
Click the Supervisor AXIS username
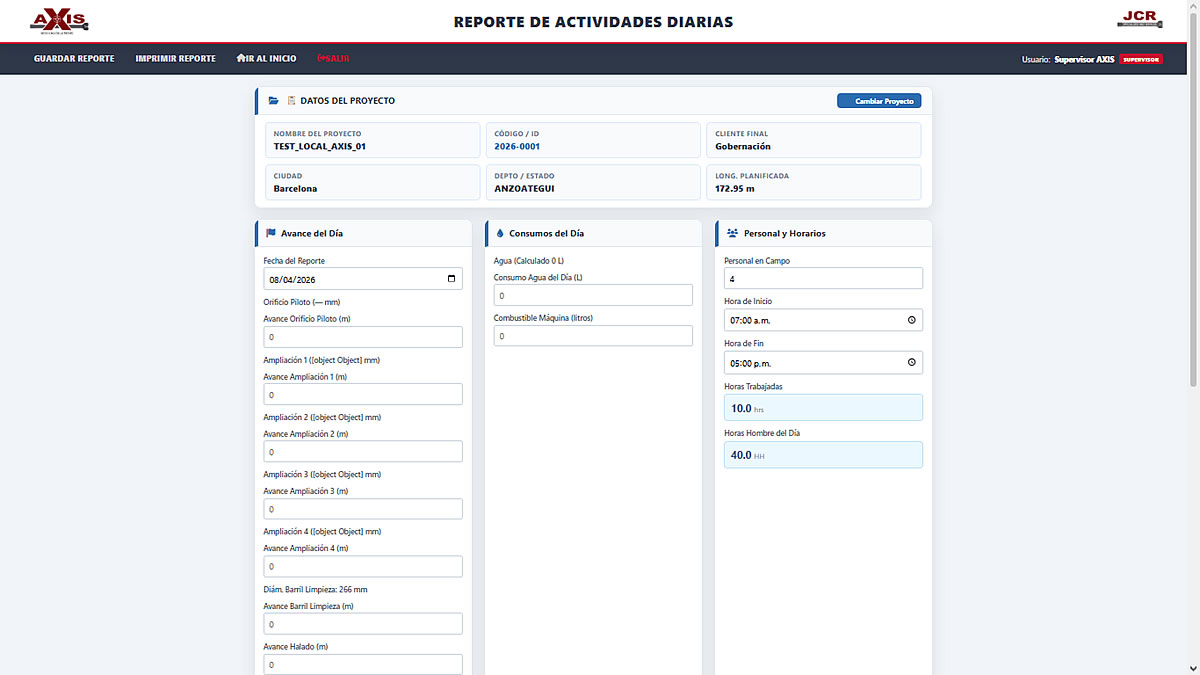[1084, 59]
